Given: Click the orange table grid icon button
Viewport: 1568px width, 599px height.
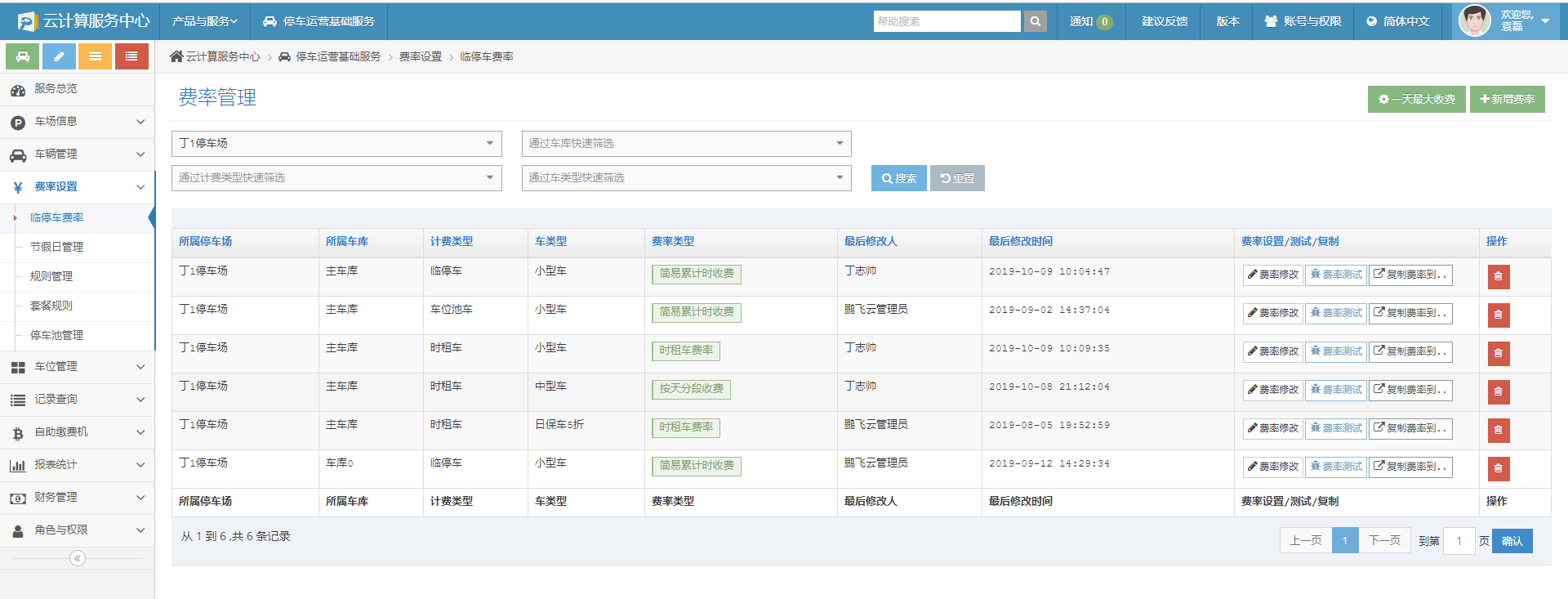Looking at the screenshot, I should 96,56.
